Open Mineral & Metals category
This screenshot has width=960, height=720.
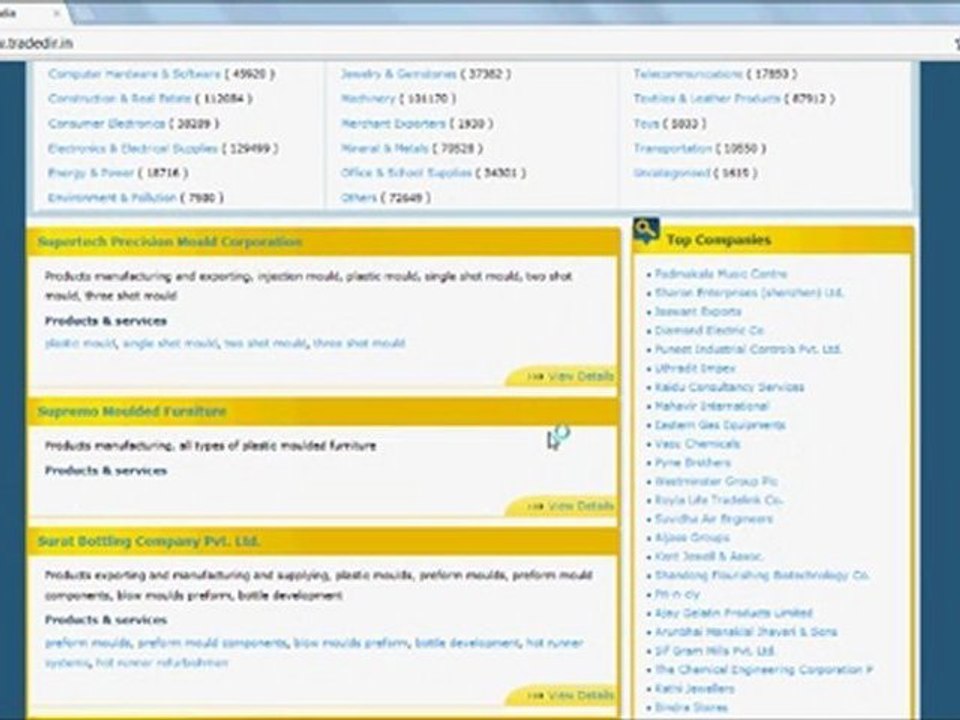tap(384, 149)
